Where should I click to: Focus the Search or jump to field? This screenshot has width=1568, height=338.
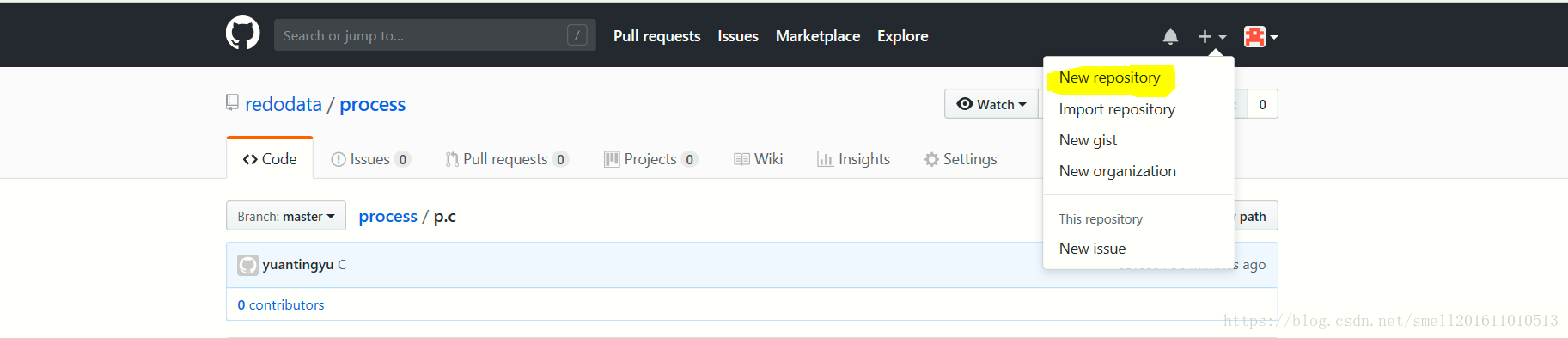[x=435, y=35]
